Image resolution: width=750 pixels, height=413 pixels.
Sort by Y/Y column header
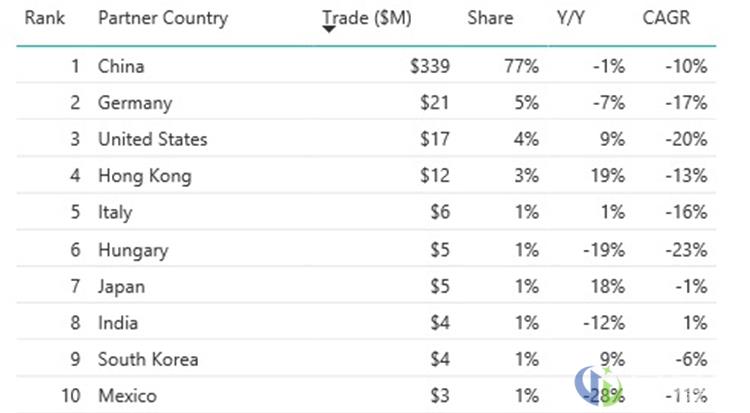tap(571, 18)
